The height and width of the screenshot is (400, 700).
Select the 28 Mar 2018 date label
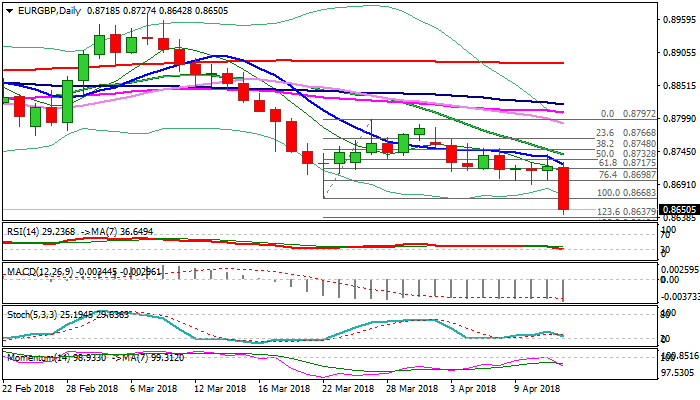(x=413, y=389)
